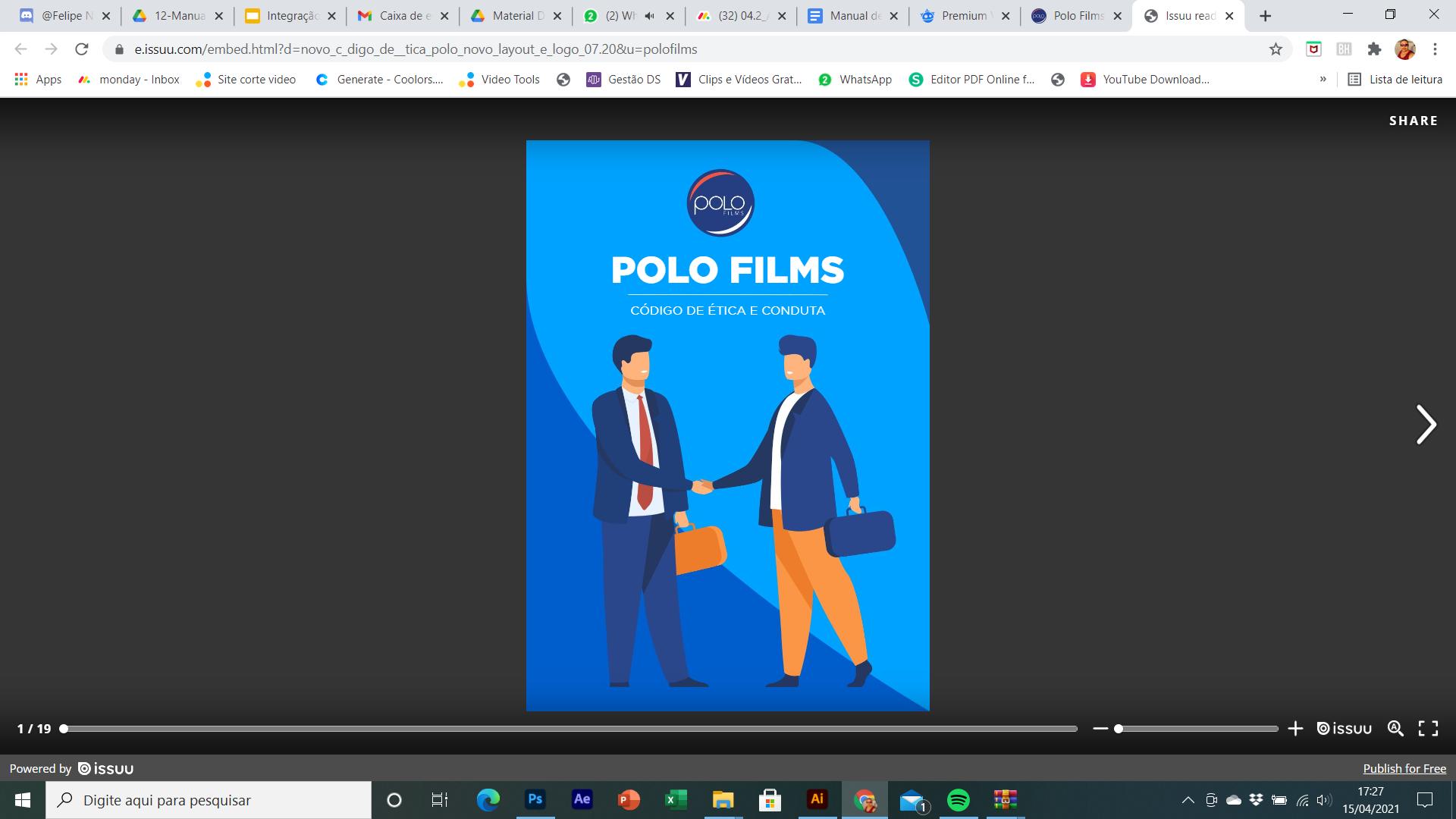The image size is (1456, 819).
Task: Go to next page with right arrow
Action: coord(1426,424)
